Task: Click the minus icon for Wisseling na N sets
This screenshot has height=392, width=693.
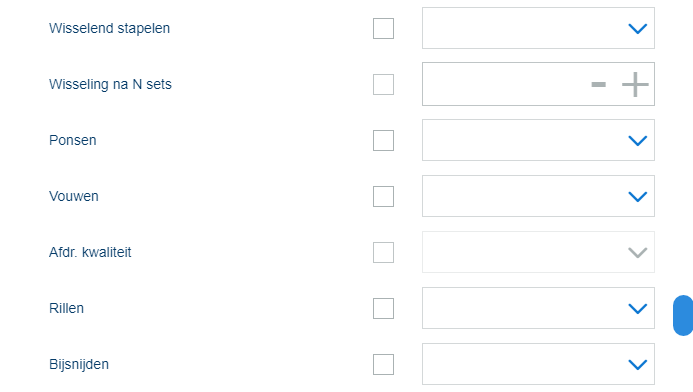Action: (598, 84)
